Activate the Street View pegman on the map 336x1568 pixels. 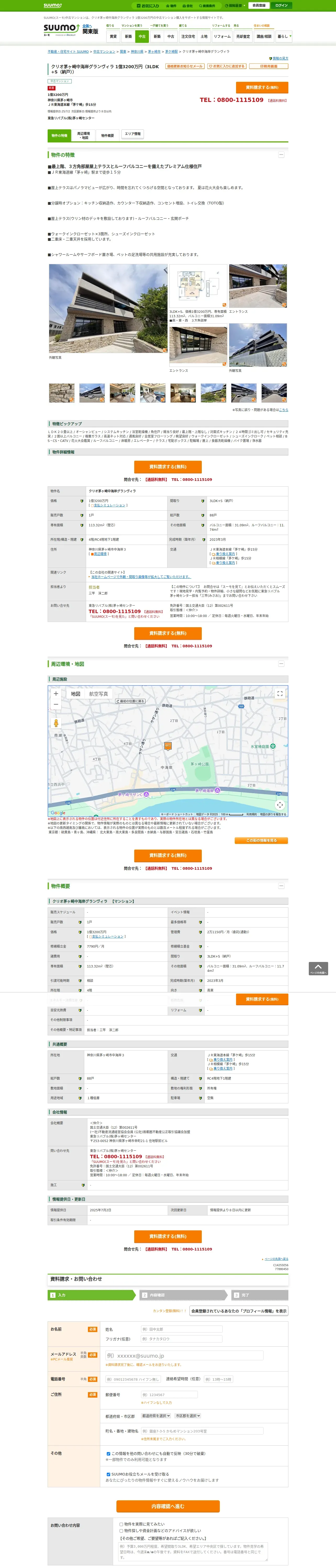coord(56,723)
